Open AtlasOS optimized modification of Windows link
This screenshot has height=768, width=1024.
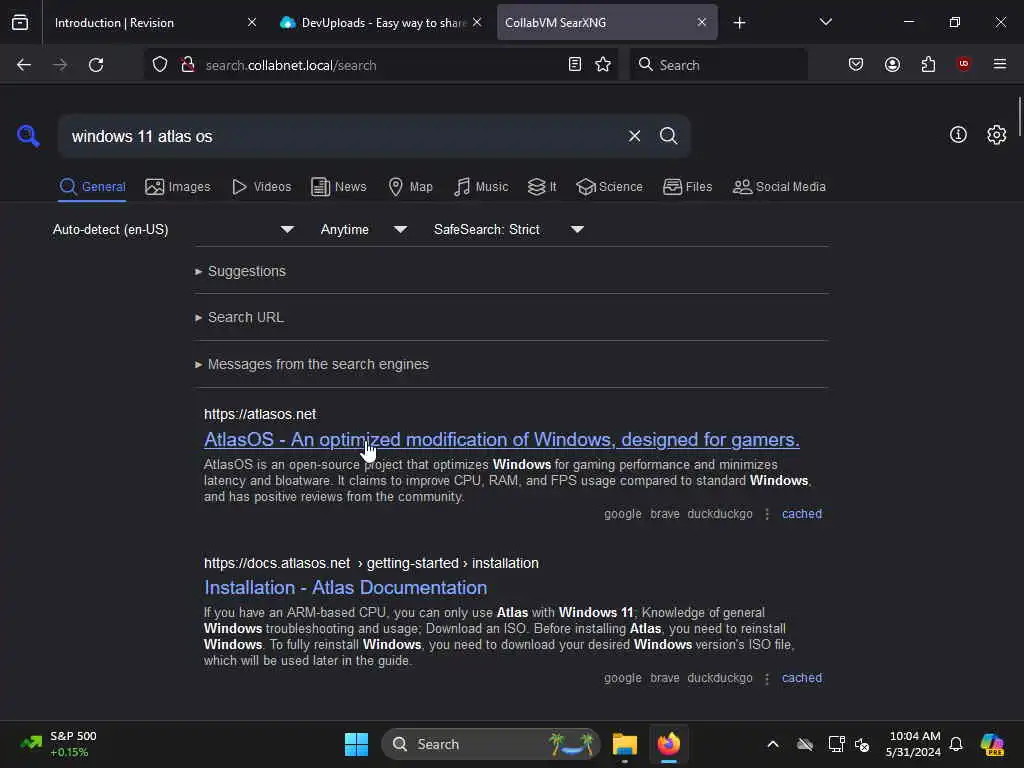[x=502, y=440]
